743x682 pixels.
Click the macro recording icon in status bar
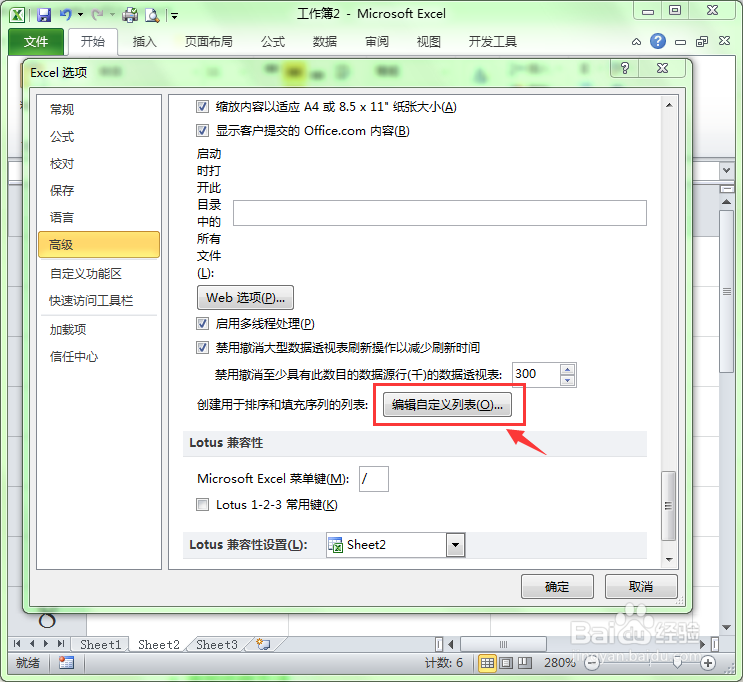pyautogui.click(x=66, y=663)
